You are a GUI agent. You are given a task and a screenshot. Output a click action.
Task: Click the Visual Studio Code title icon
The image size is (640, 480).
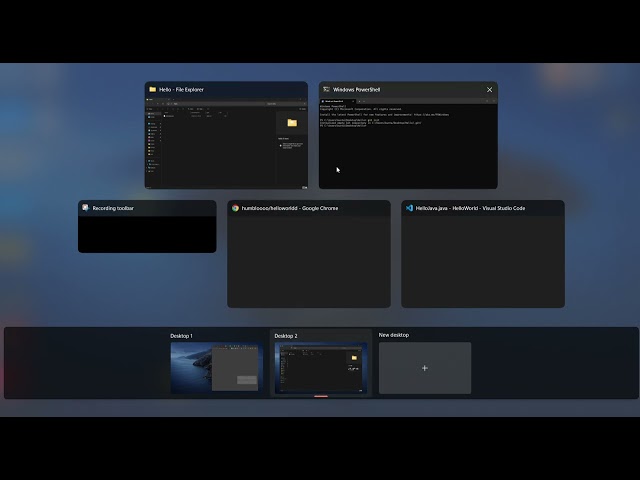click(409, 208)
